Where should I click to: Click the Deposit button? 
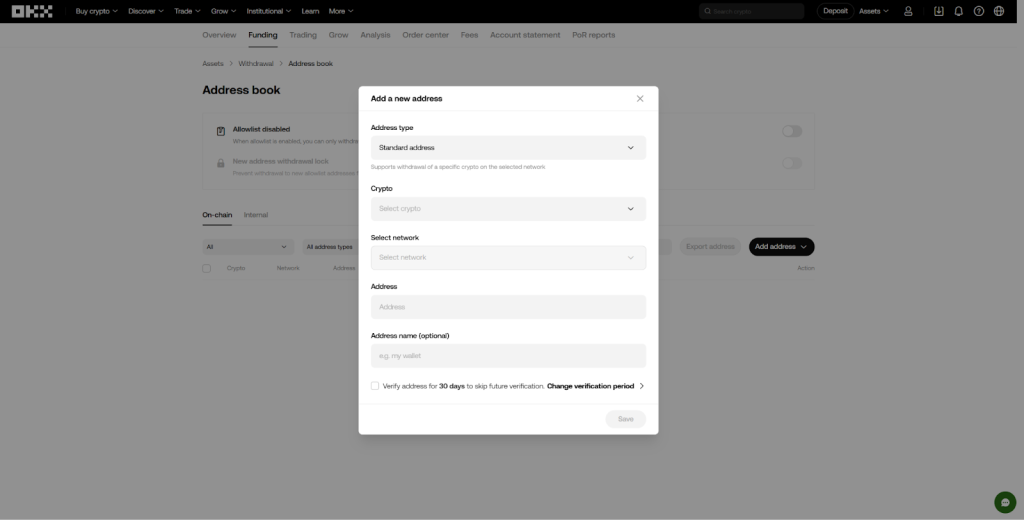(834, 11)
